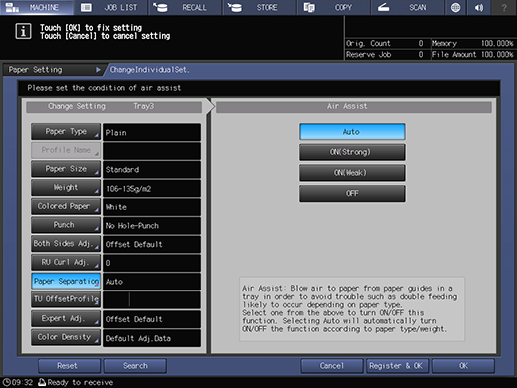Click the Plain paper type value

[152, 132]
